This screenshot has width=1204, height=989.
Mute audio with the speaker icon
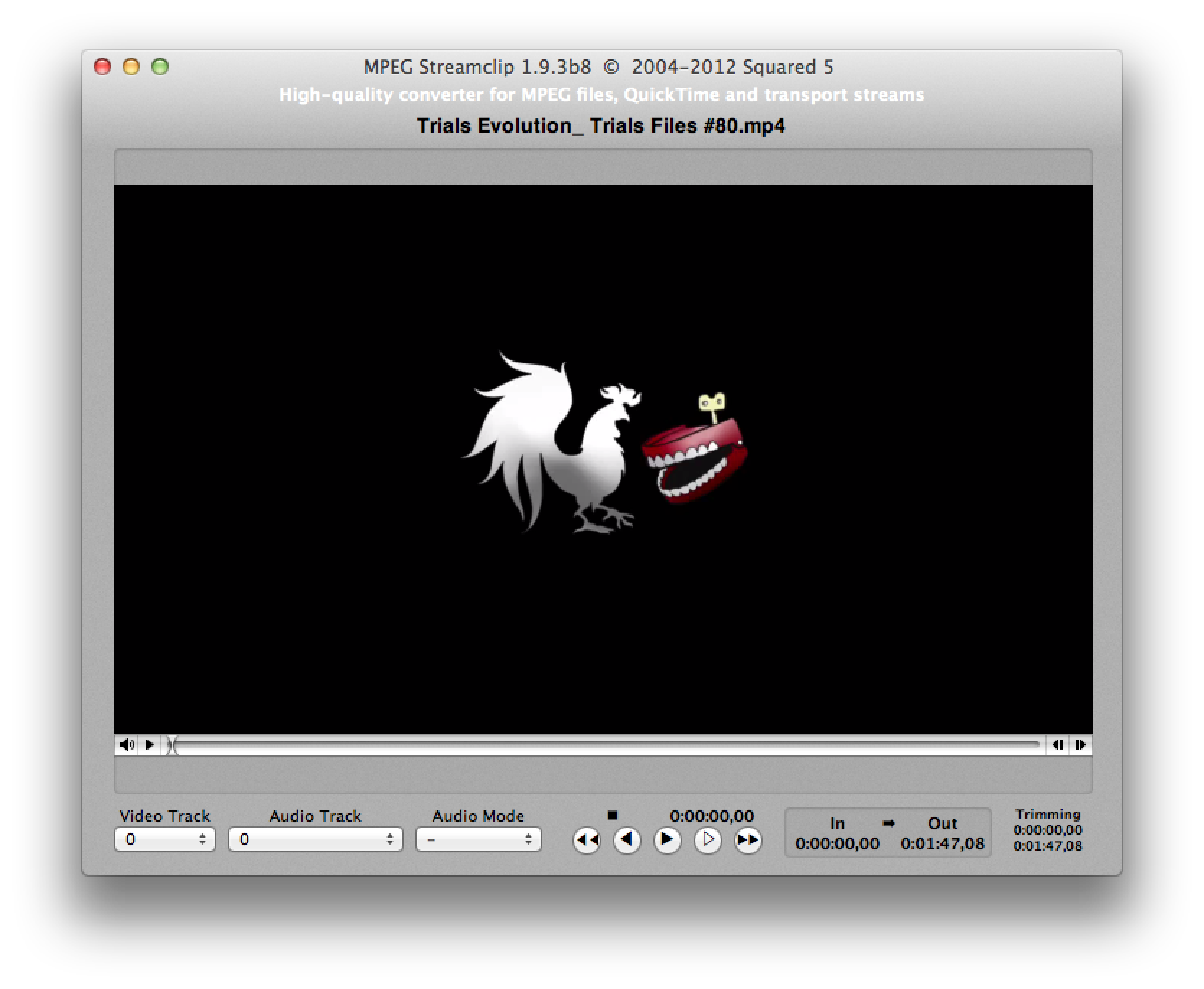pos(127,745)
